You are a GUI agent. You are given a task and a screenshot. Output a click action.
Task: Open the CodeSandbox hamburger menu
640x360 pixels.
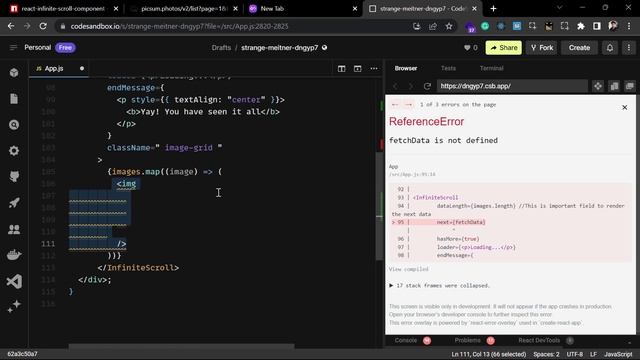coord(13,48)
